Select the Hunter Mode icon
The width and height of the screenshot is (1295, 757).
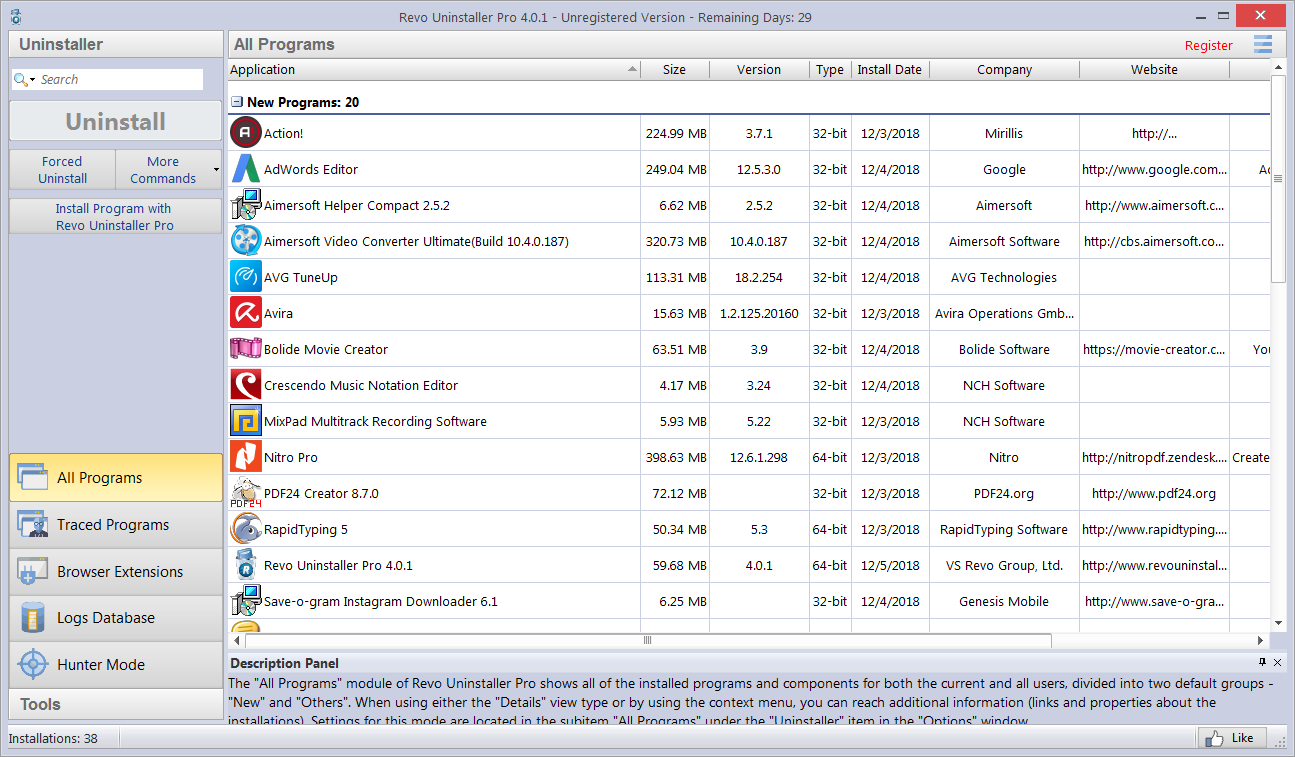33,664
